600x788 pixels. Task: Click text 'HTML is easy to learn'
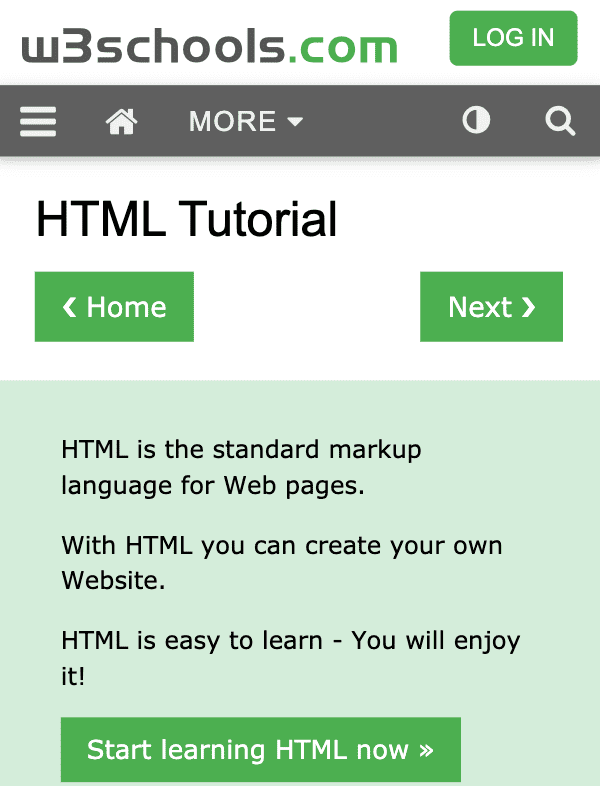tap(192, 640)
